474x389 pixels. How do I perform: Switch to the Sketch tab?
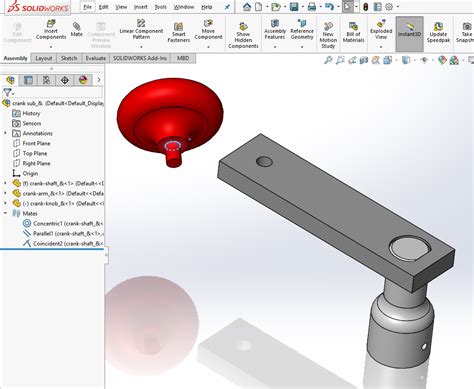pyautogui.click(x=69, y=58)
